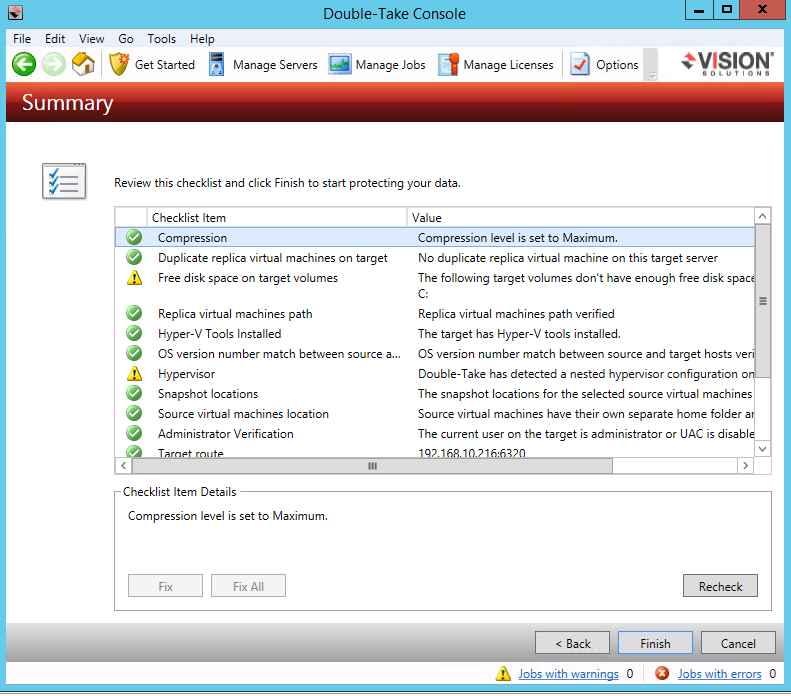Click the horizontal scrollbar thumb
This screenshot has width=791, height=696.
pos(372,466)
